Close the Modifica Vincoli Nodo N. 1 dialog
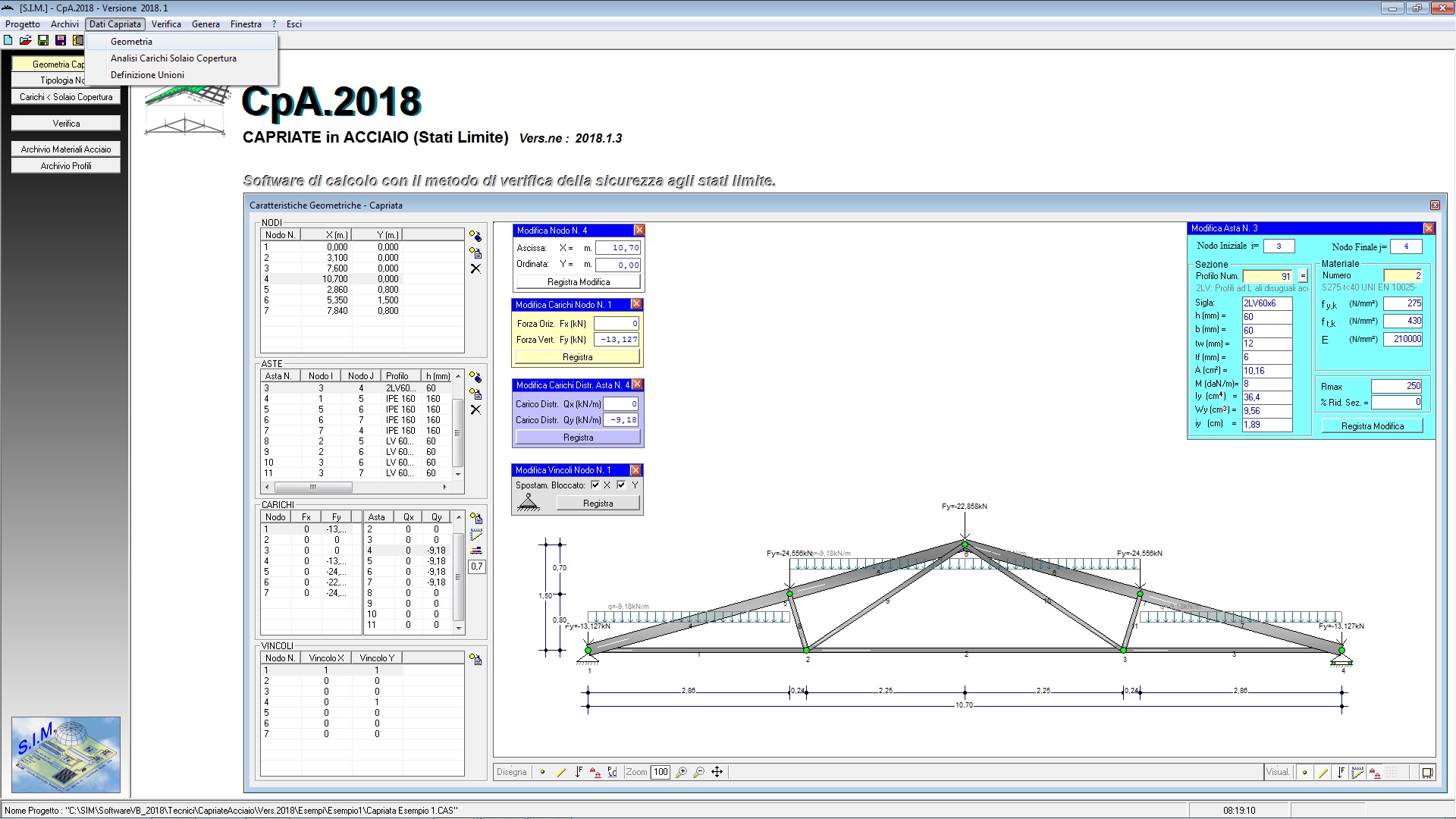The image size is (1456, 819). 635,470
